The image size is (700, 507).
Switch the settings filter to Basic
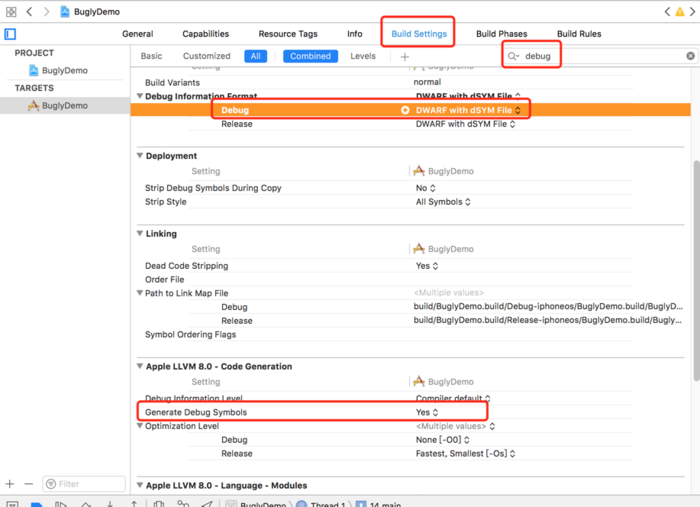(x=151, y=56)
